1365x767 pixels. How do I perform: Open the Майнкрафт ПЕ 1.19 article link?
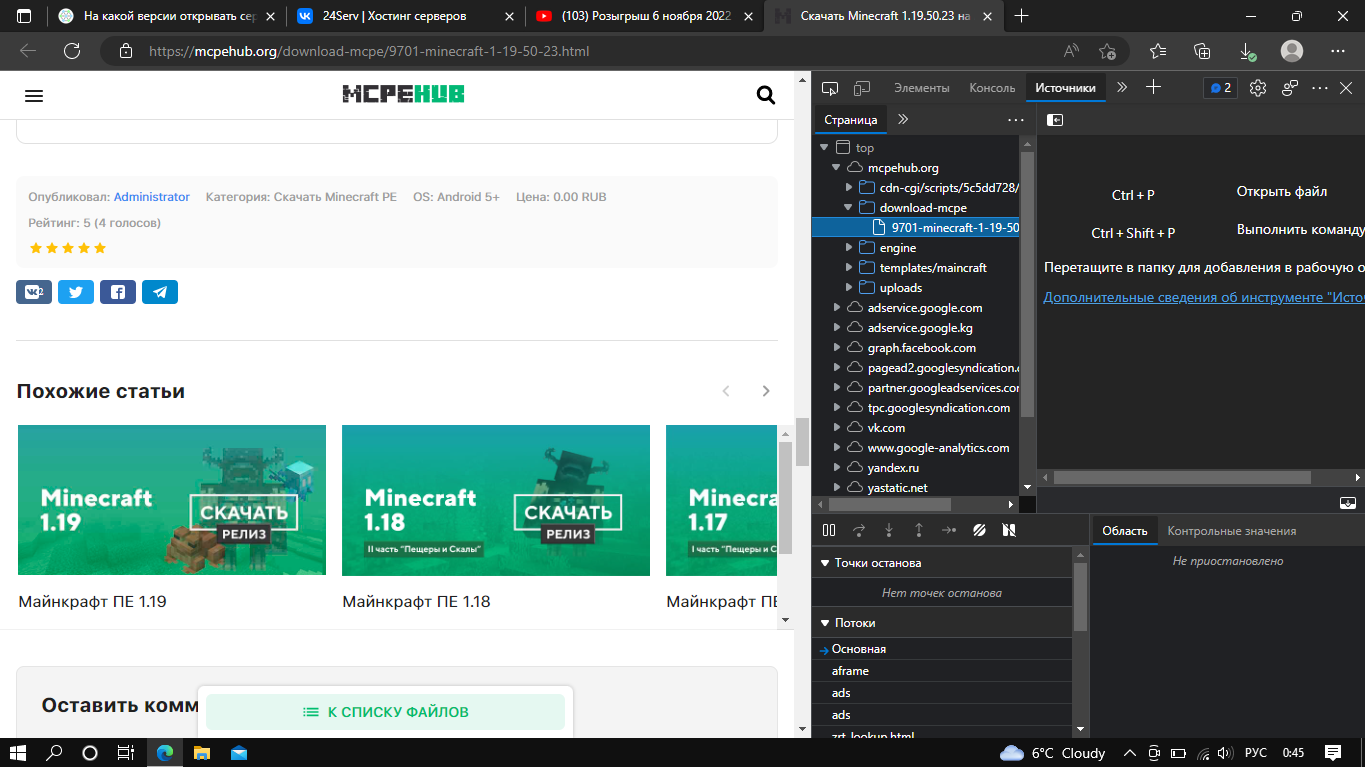coord(93,602)
